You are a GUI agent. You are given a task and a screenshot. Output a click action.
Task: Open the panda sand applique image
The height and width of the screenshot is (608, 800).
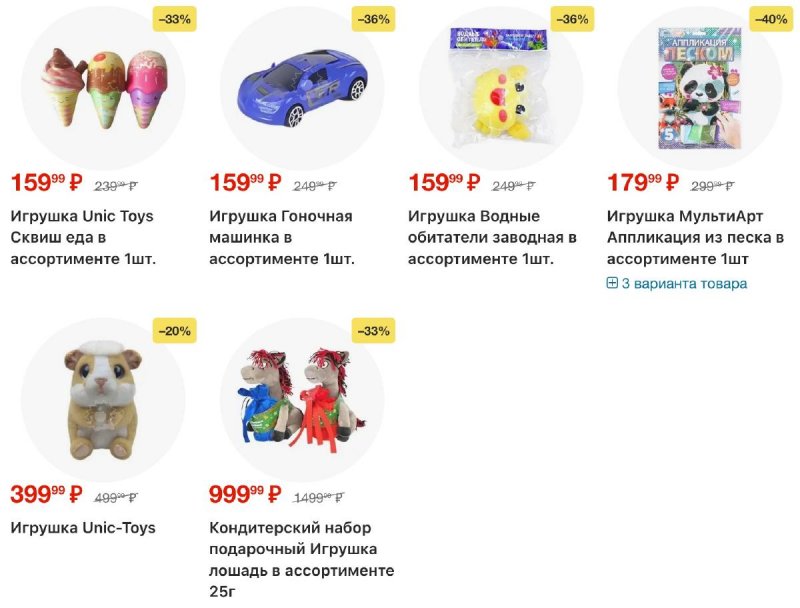click(x=699, y=87)
